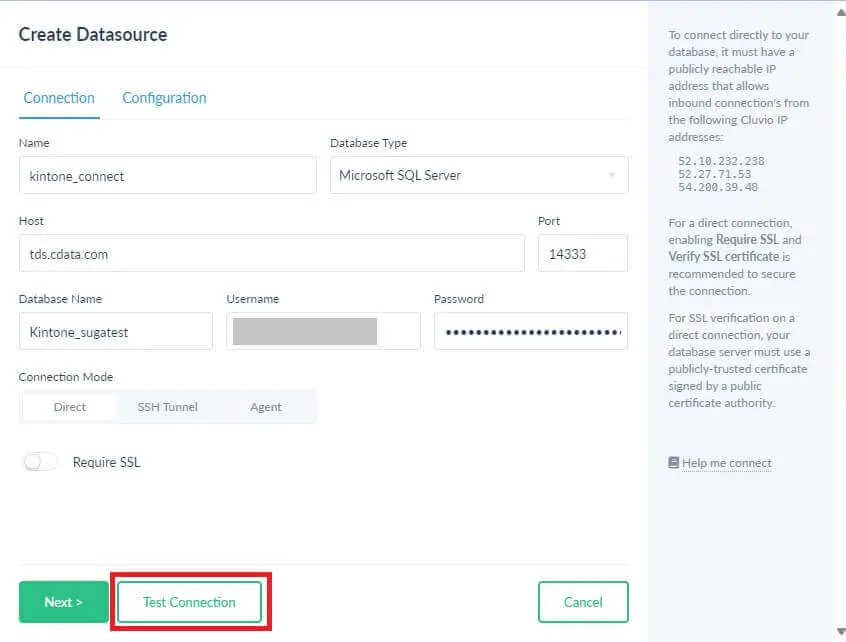Viewport: 846px width, 642px height.
Task: Click the Port number field
Action: pyautogui.click(x=582, y=254)
